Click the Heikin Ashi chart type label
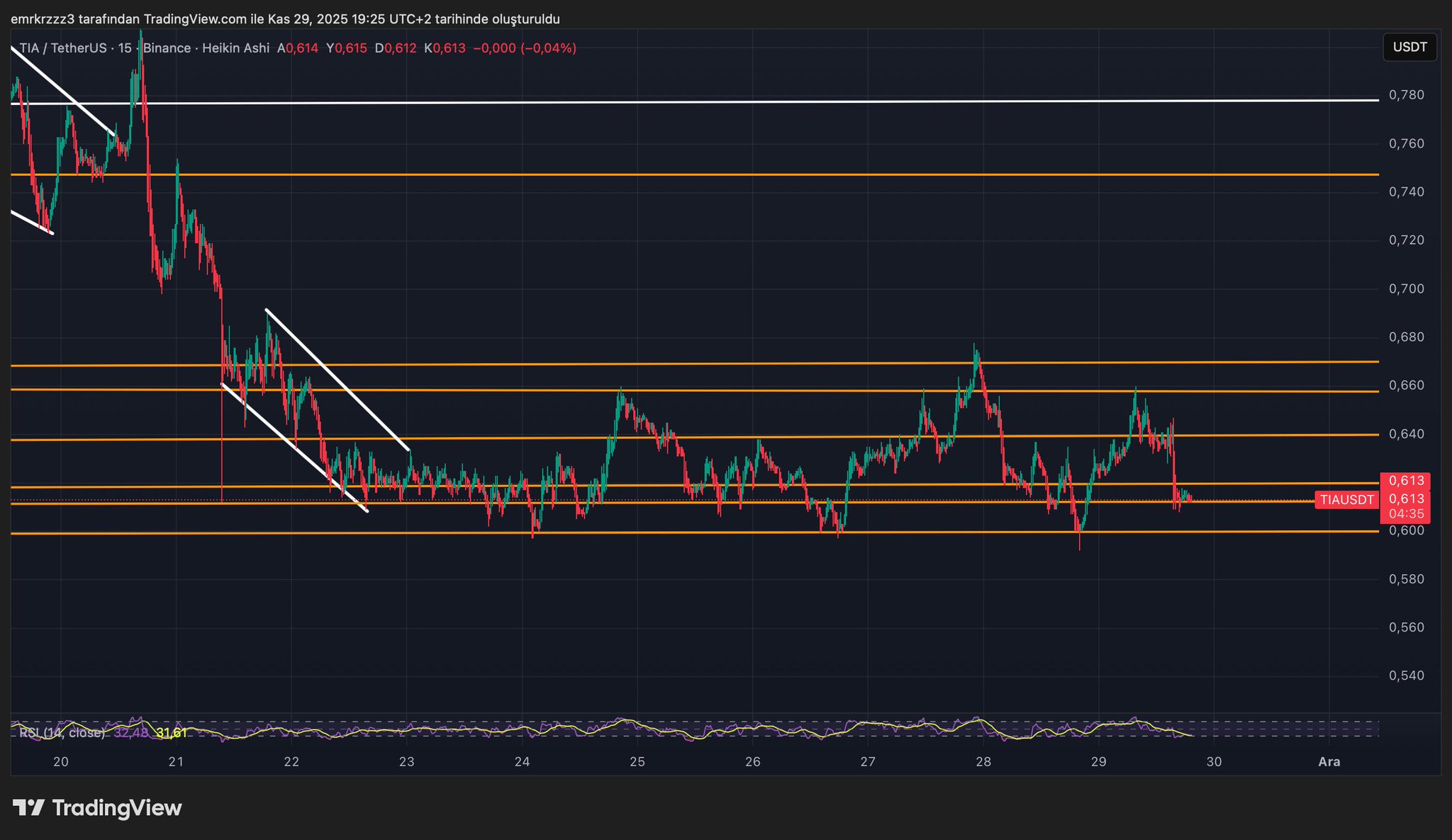Screen dimensions: 1452x840 (235, 48)
